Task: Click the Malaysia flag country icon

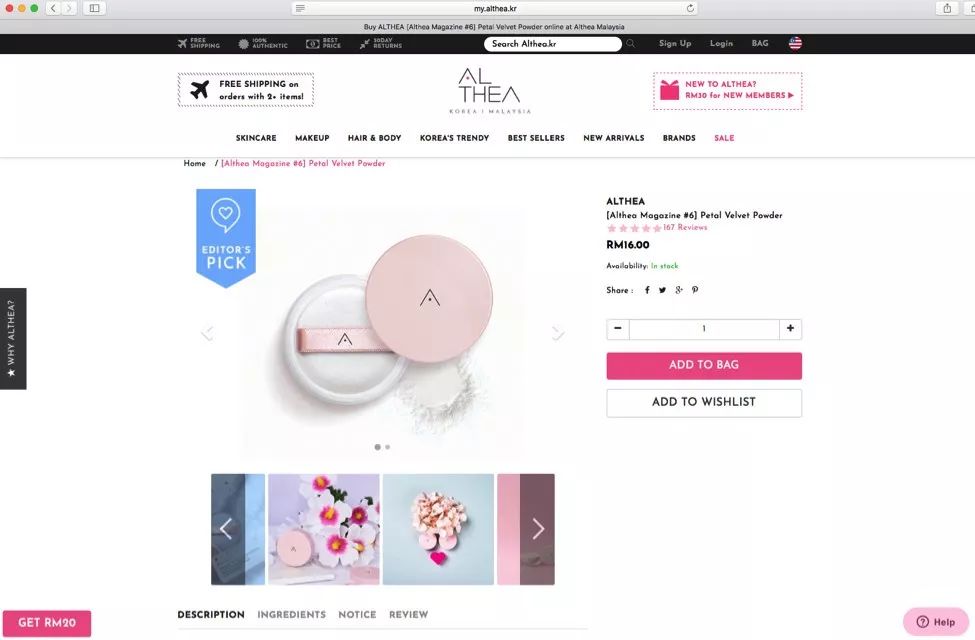Action: [795, 44]
